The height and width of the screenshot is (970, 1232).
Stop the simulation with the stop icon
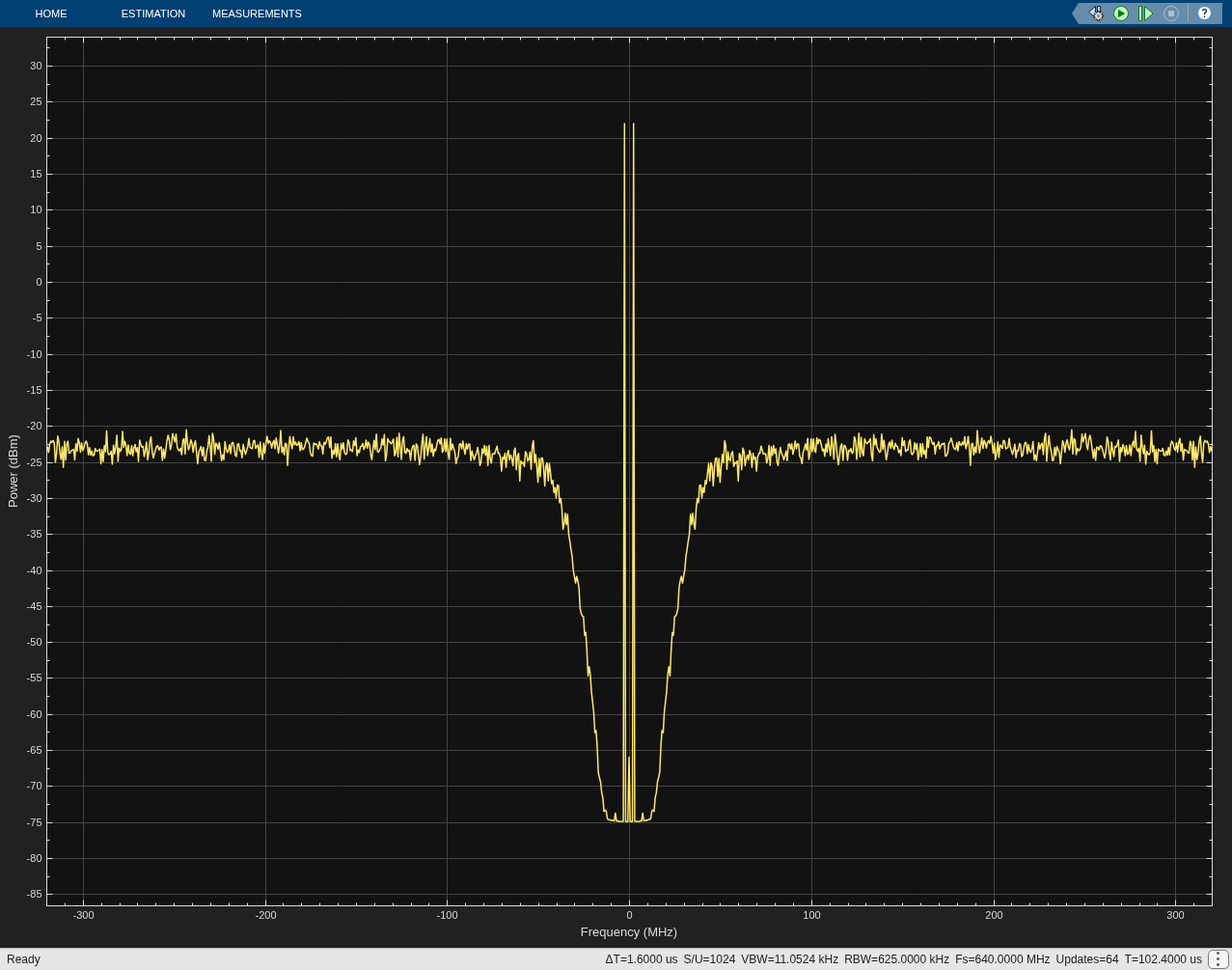click(x=1171, y=14)
